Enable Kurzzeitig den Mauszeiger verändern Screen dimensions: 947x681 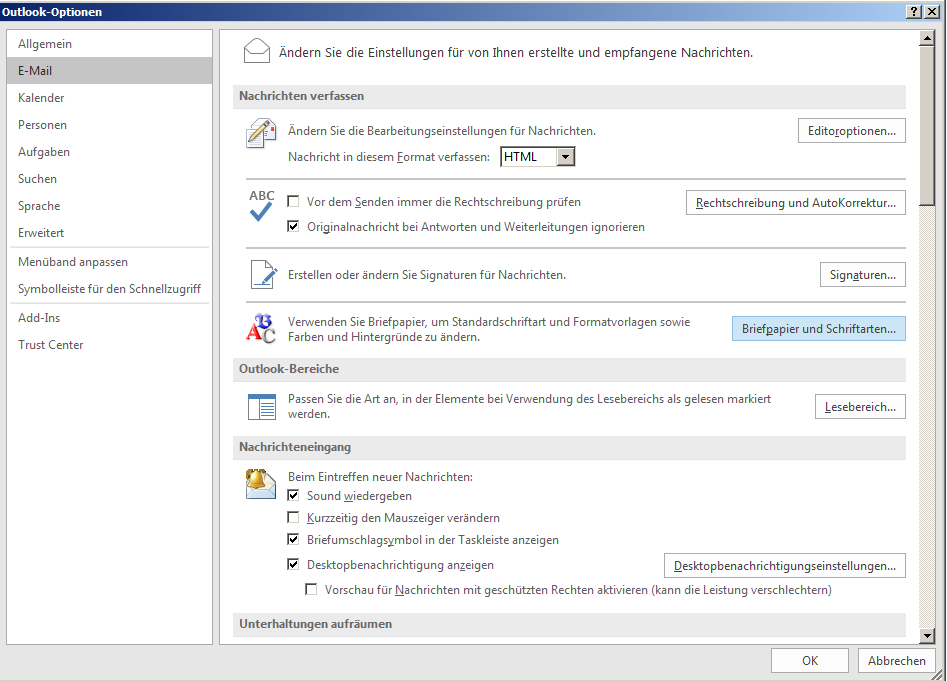(x=294, y=517)
